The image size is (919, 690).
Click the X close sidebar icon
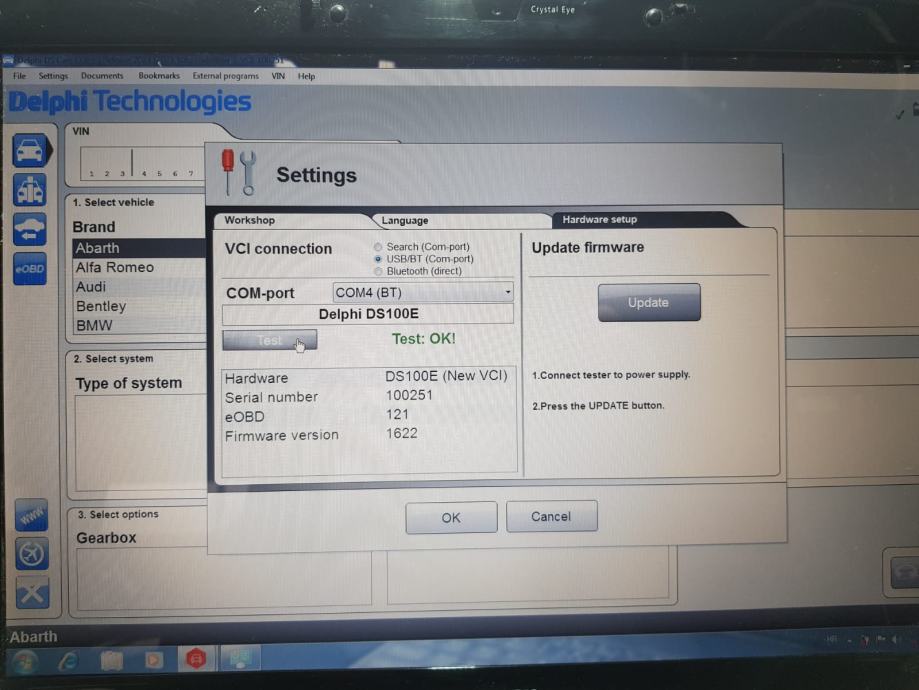pyautogui.click(x=32, y=593)
